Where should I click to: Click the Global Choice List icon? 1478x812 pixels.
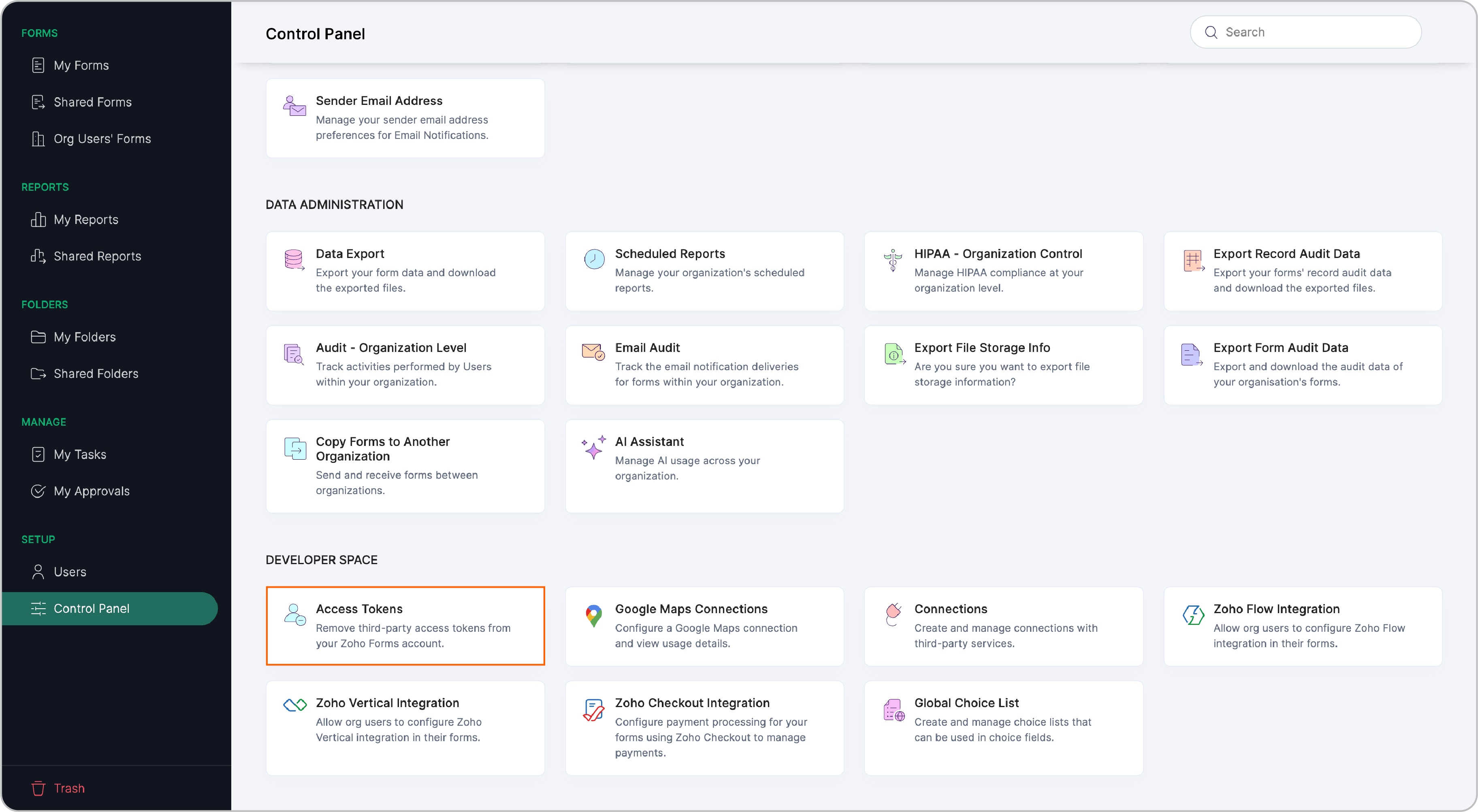pyautogui.click(x=894, y=710)
